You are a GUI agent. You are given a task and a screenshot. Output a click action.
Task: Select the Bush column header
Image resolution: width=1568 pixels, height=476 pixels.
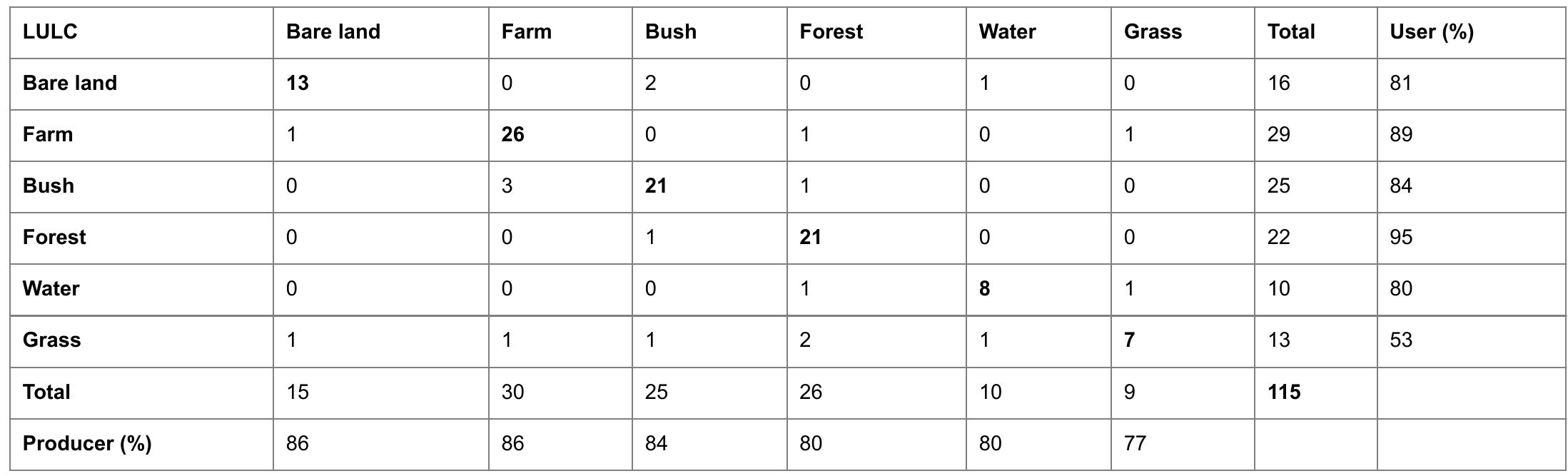click(x=670, y=32)
